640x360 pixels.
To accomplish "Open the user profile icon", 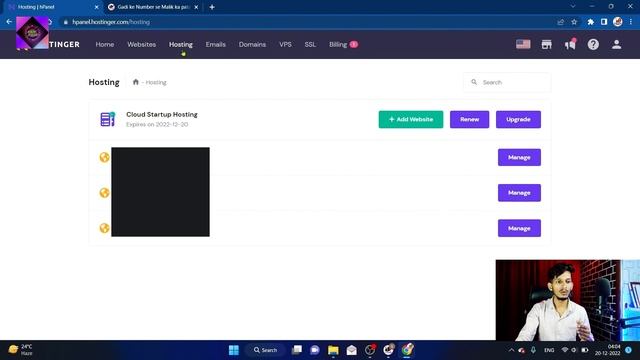I will click(616, 44).
